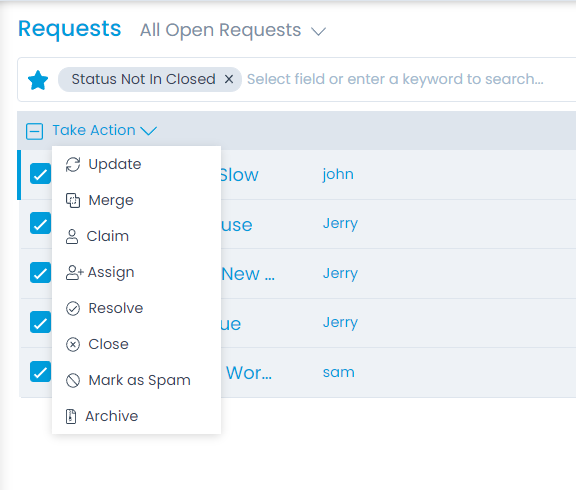Image resolution: width=576 pixels, height=490 pixels.
Task: Toggle the select-all checkbox beside Take Action
Action: (35, 131)
